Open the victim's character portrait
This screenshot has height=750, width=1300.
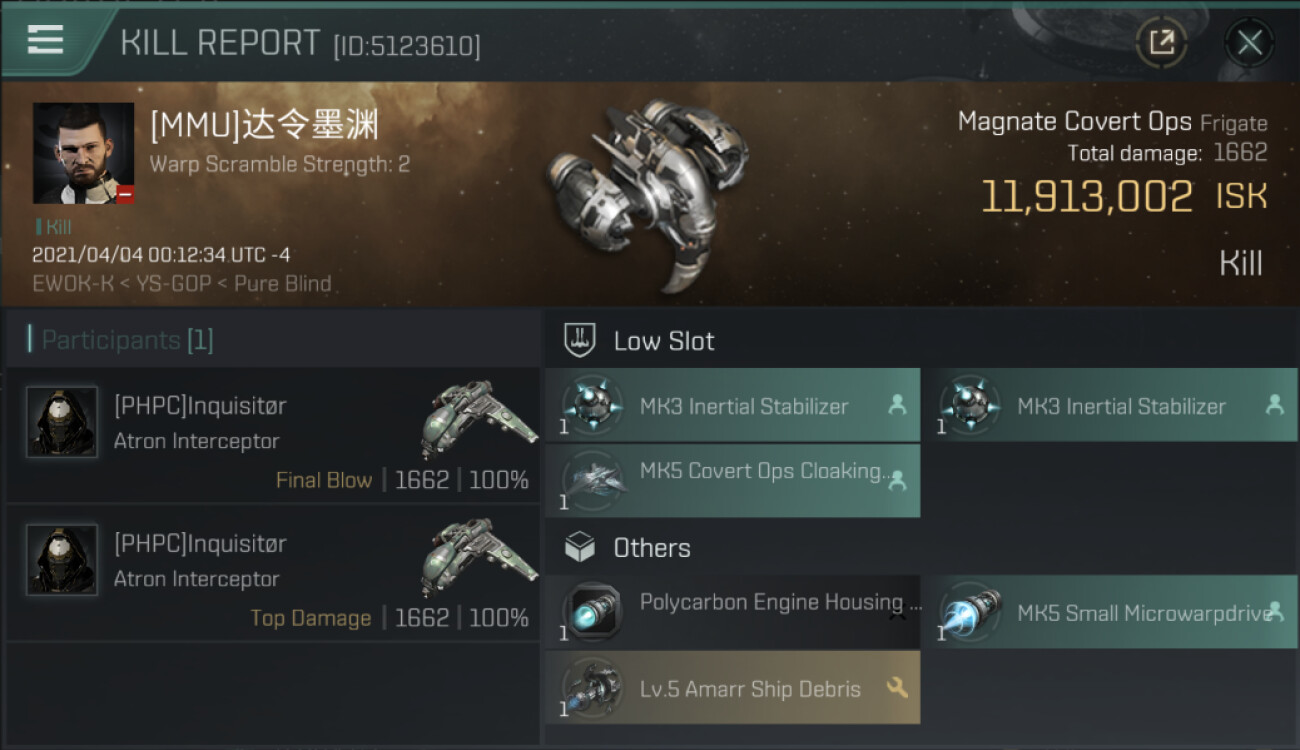coord(83,153)
